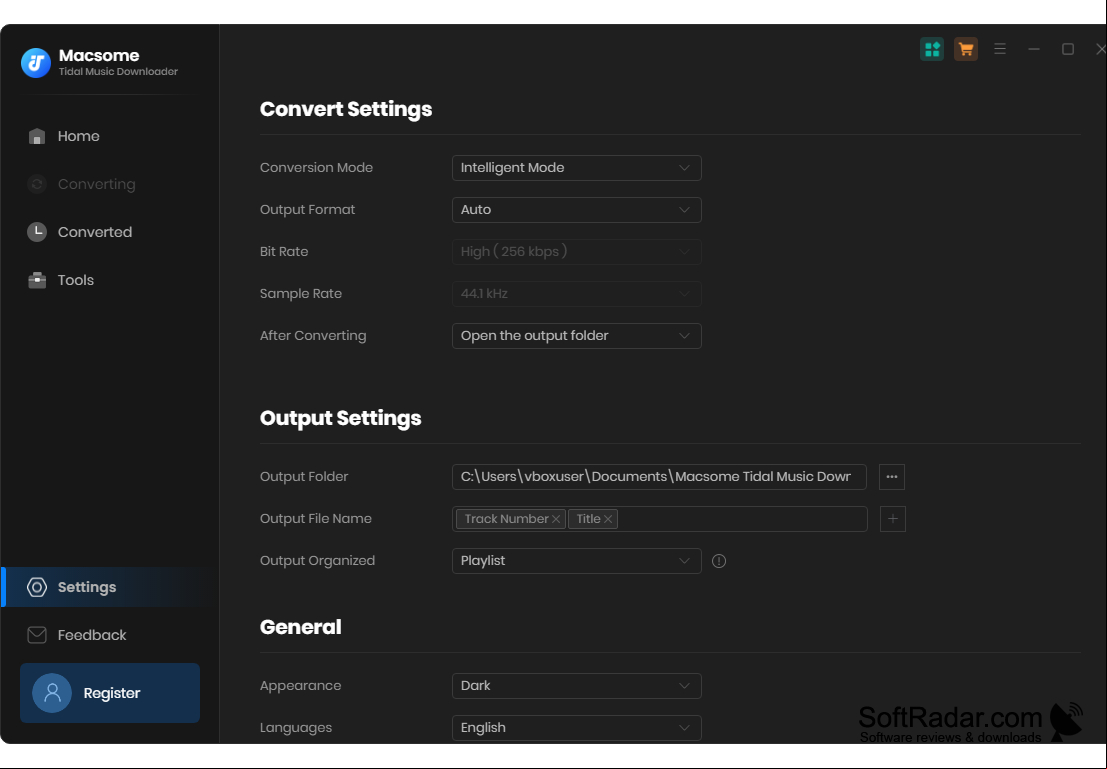This screenshot has height=769, width=1107.
Task: Click the General heading
Action: tap(301, 627)
